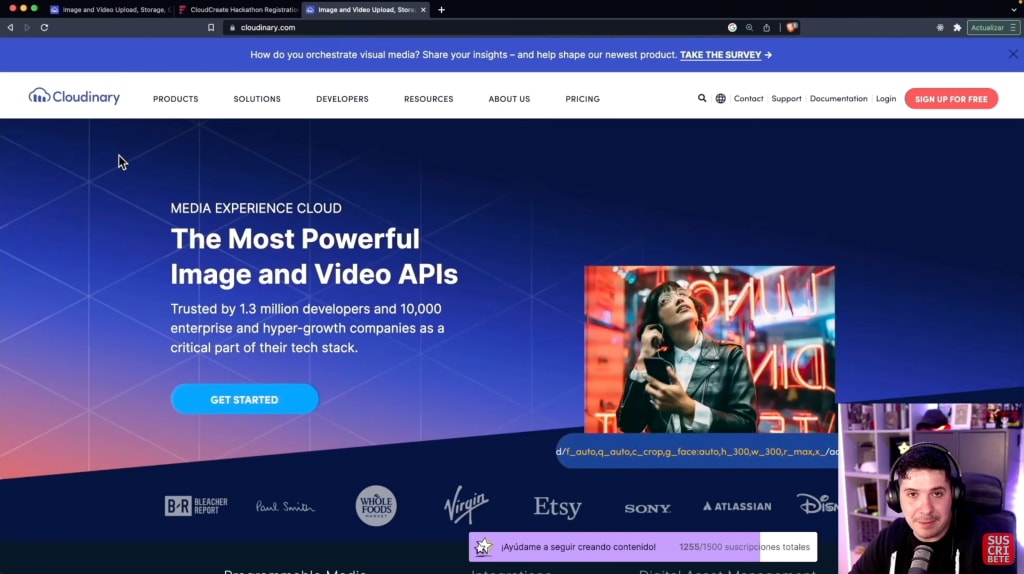Click the Paul Smith logo
Screen dimensions: 1024x574
pyautogui.click(x=285, y=506)
